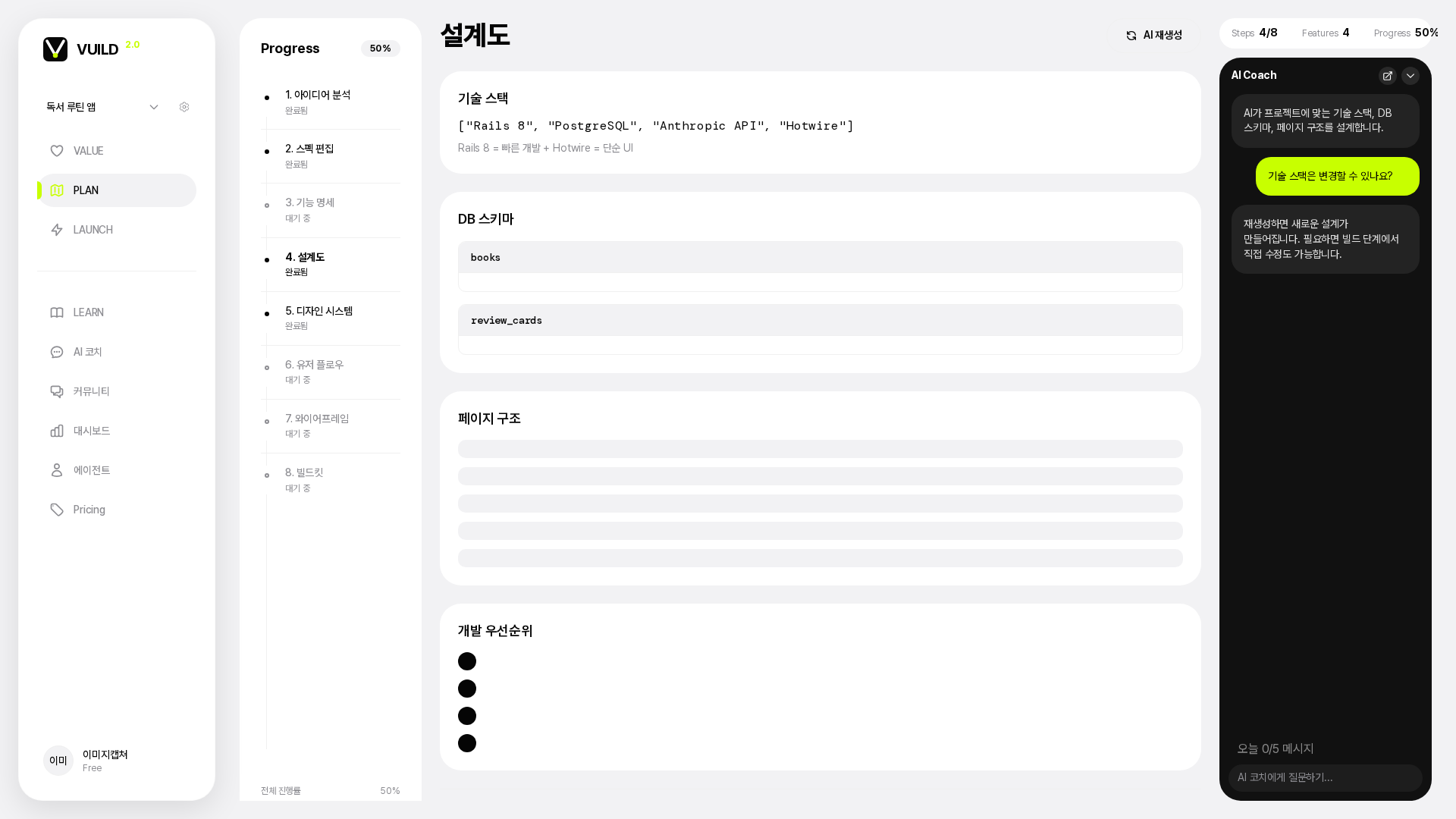This screenshot has height=819, width=1456.
Task: Click the VUILD logo icon
Action: pyautogui.click(x=55, y=49)
